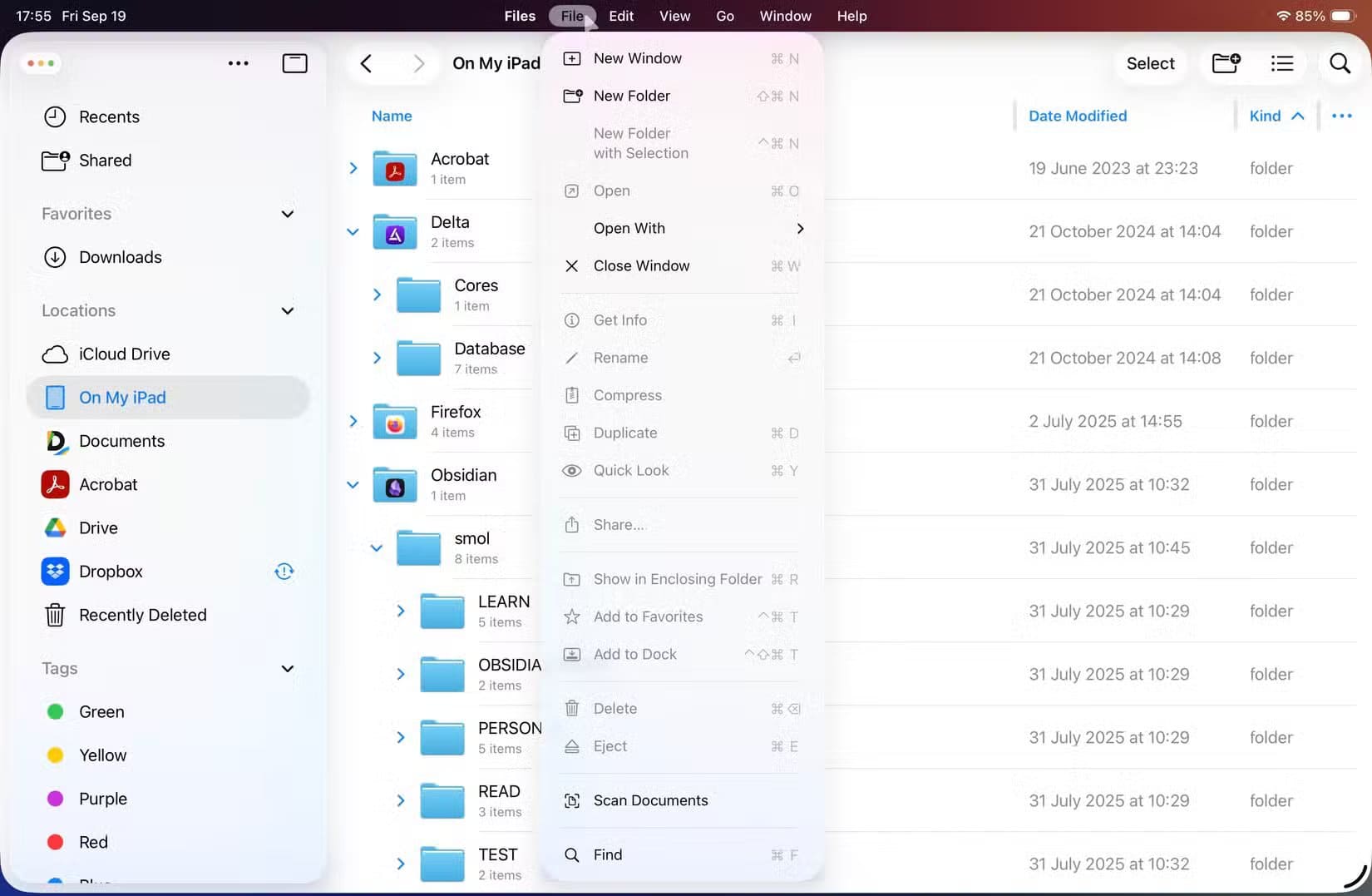Click the battery indicator in status bar
Viewport: 1372px width, 896px height.
(x=1344, y=16)
